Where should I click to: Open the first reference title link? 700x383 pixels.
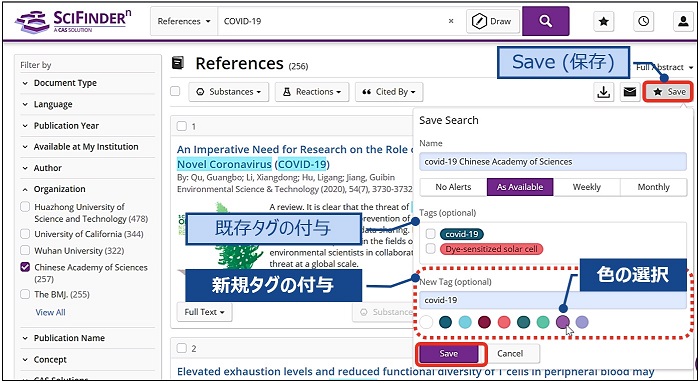coord(295,157)
